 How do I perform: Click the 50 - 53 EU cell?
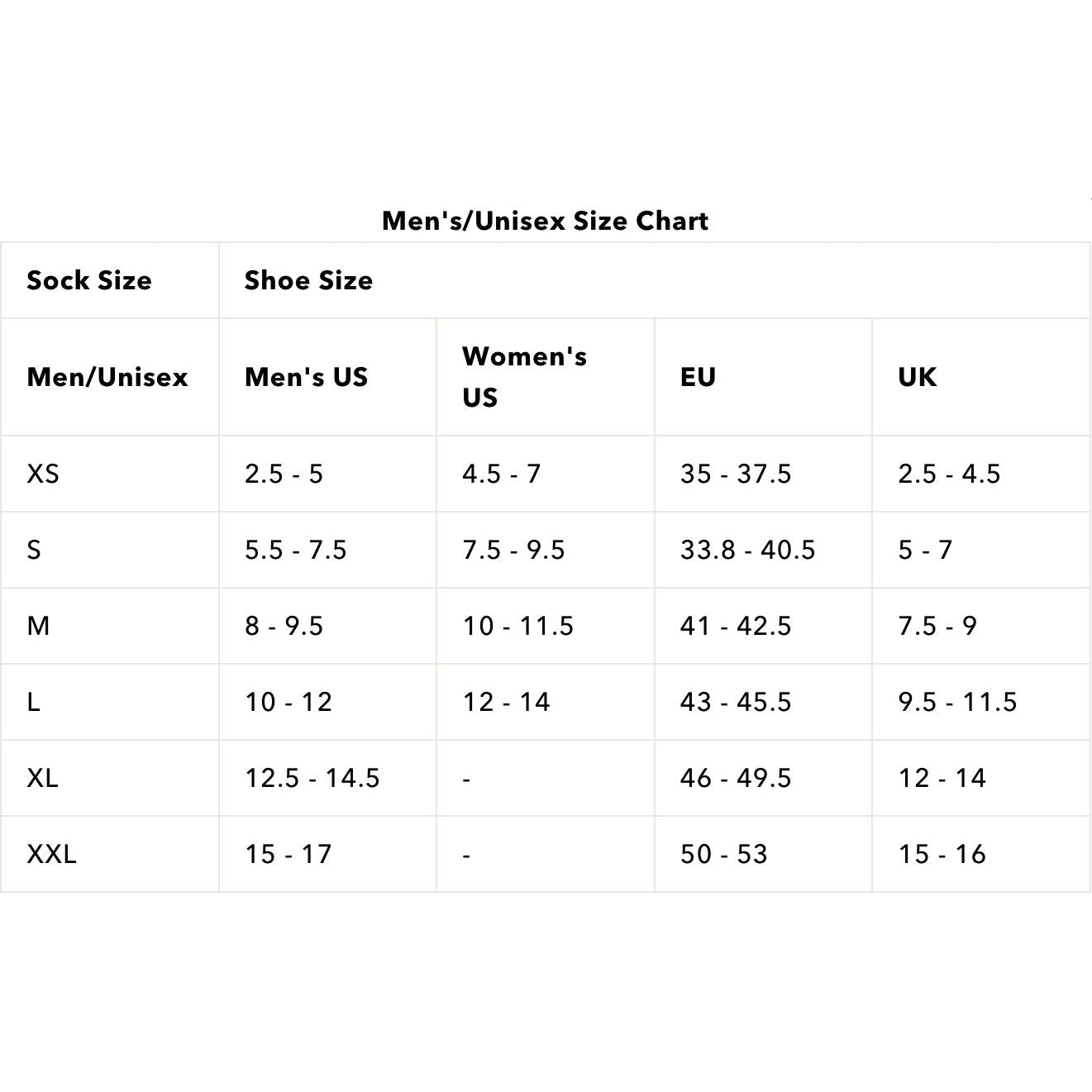tap(723, 854)
